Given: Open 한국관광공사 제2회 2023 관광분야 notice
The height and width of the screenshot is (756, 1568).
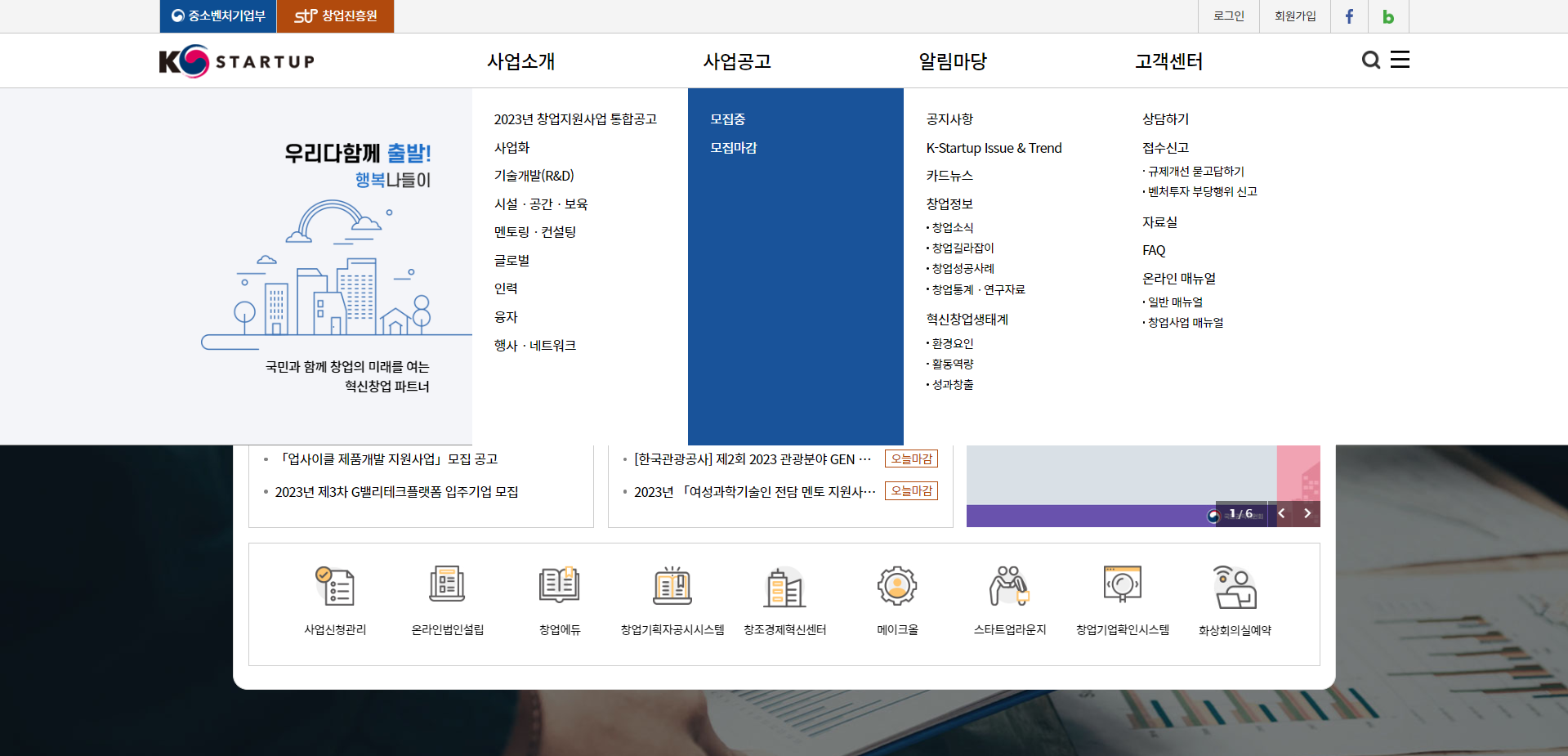Looking at the screenshot, I should point(753,459).
